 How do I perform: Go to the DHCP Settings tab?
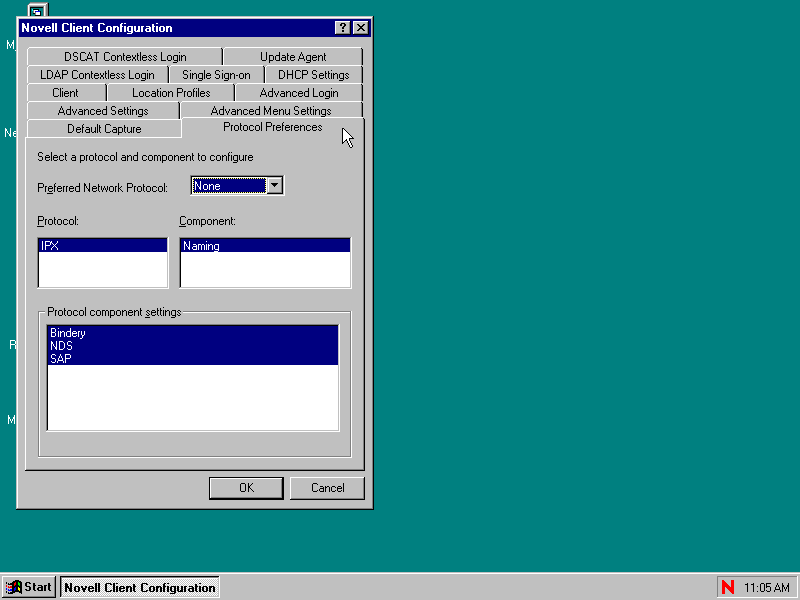coord(314,74)
